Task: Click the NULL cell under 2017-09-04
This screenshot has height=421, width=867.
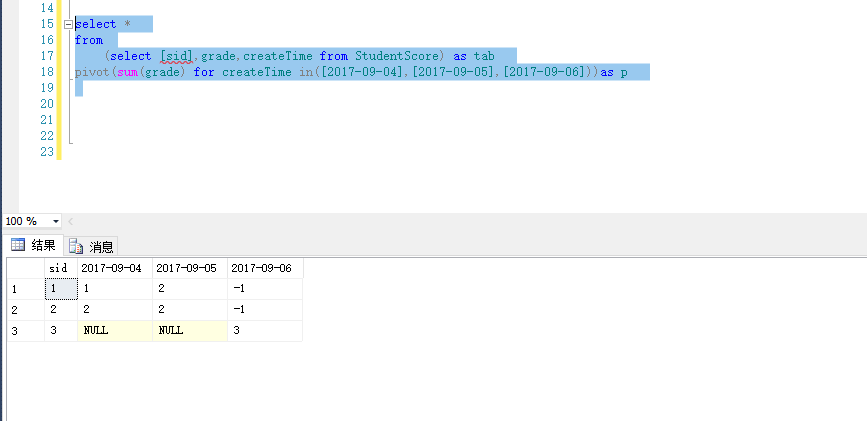Action: 115,331
